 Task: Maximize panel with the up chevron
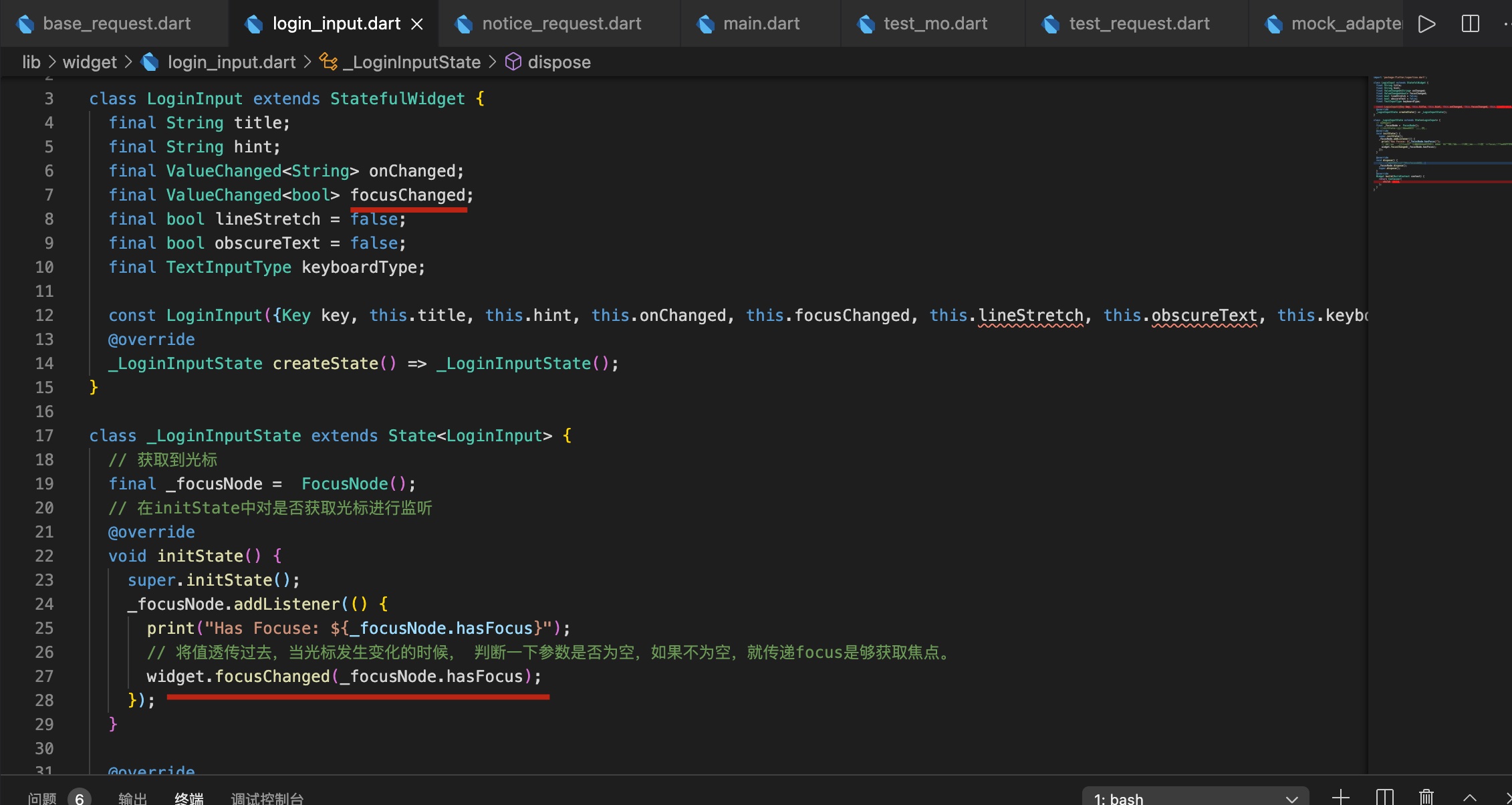(x=1470, y=796)
